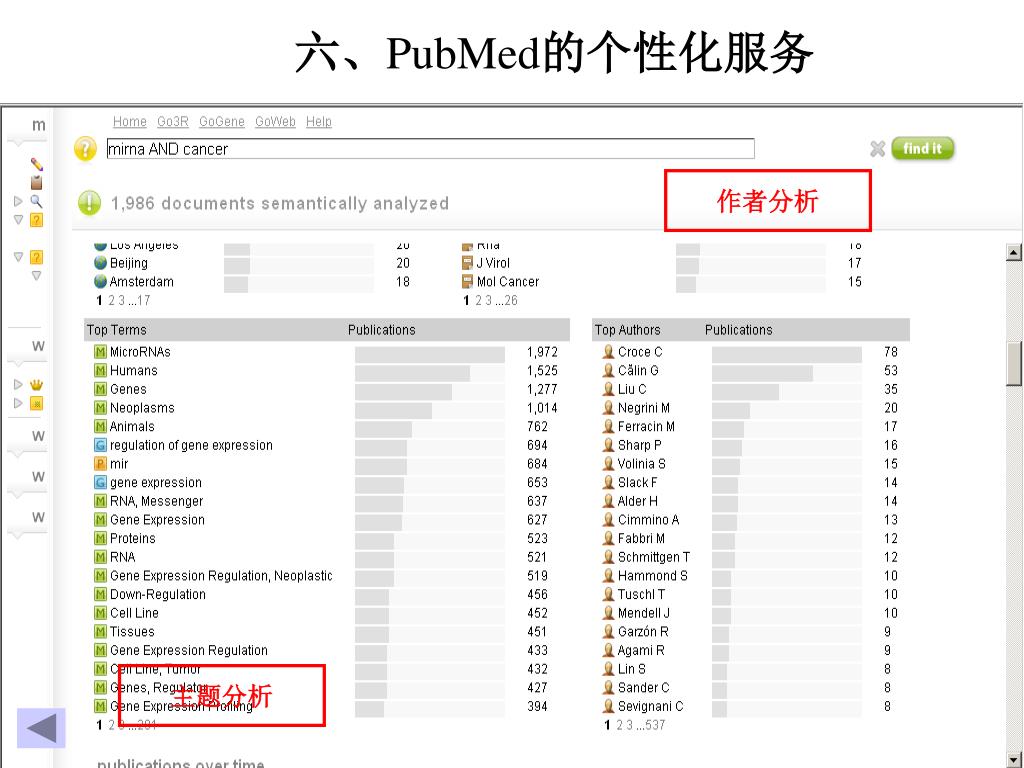The height and width of the screenshot is (768, 1024).
Task: Click the G icon beside gene expression
Action: [x=100, y=483]
